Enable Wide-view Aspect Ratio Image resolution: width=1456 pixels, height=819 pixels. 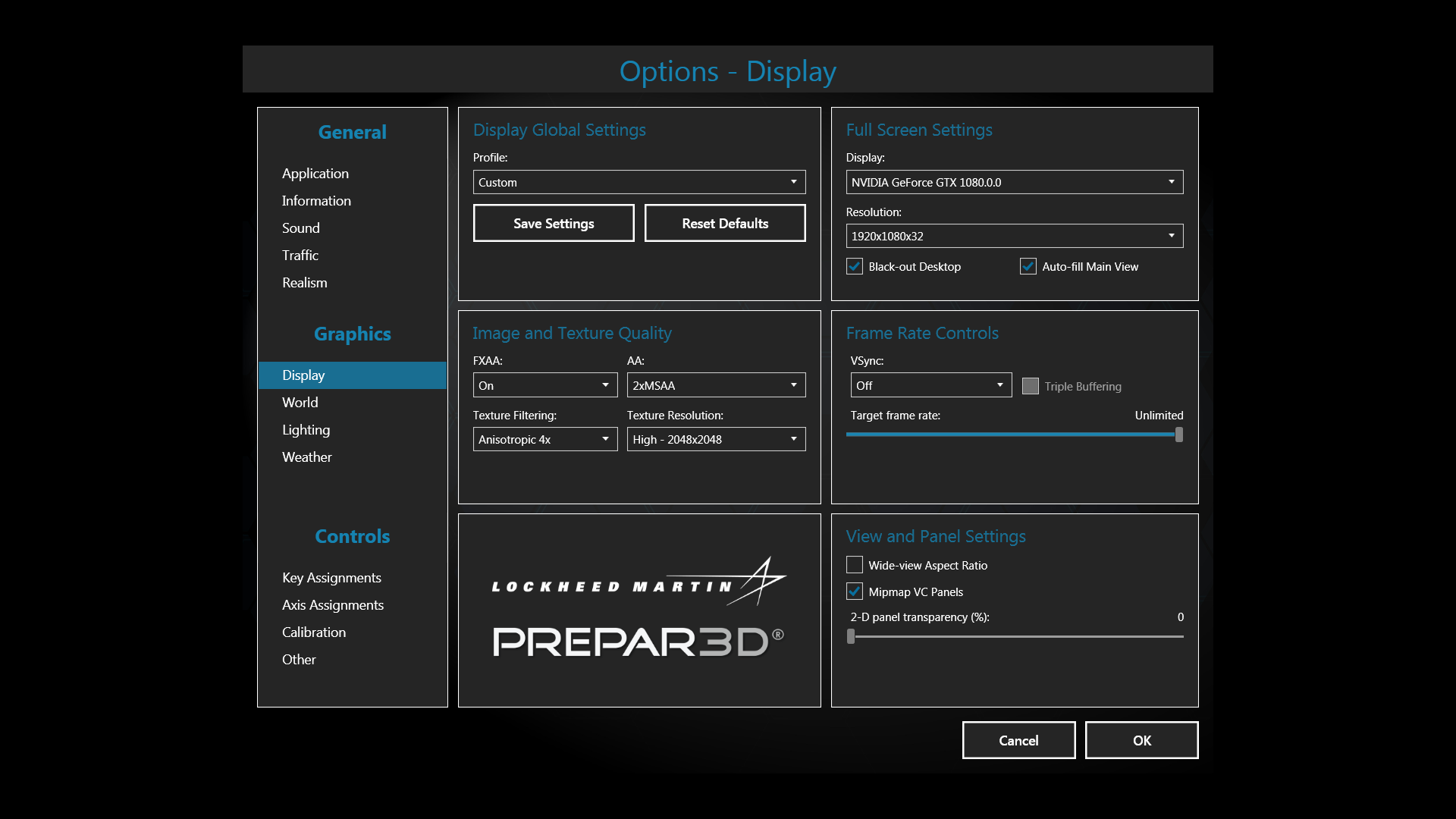tap(855, 565)
